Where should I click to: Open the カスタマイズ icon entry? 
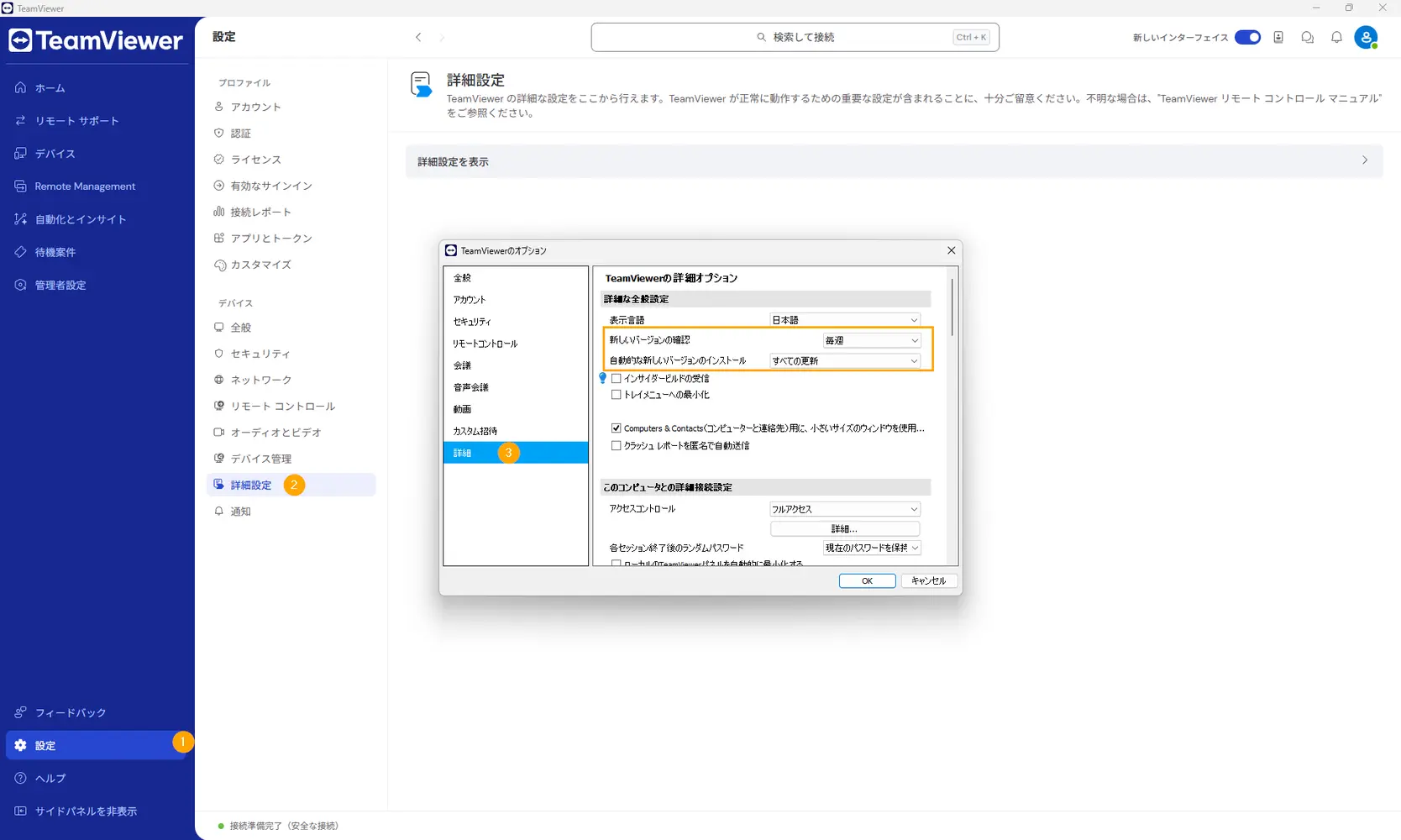(x=220, y=265)
